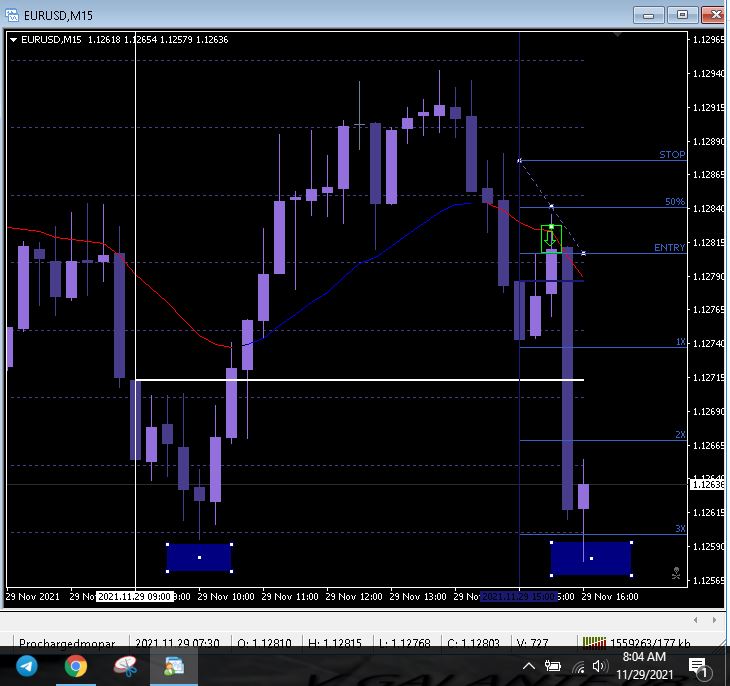Click the 2X target label
This screenshot has width=730, height=686.
[680, 435]
